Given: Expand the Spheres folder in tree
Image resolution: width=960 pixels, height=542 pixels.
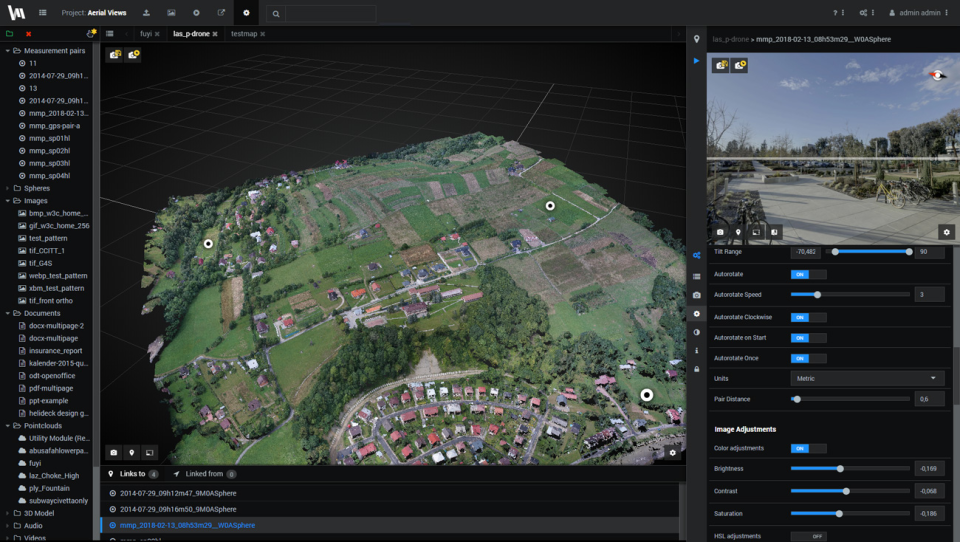Looking at the screenshot, I should 8,188.
